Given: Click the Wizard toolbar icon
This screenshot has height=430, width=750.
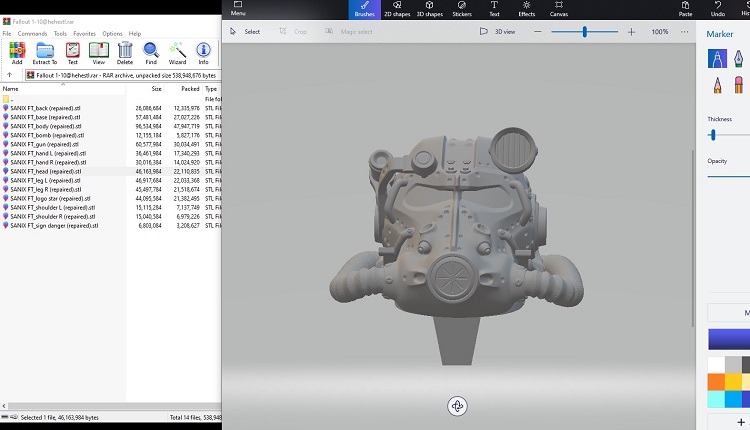Looking at the screenshot, I should (x=177, y=52).
